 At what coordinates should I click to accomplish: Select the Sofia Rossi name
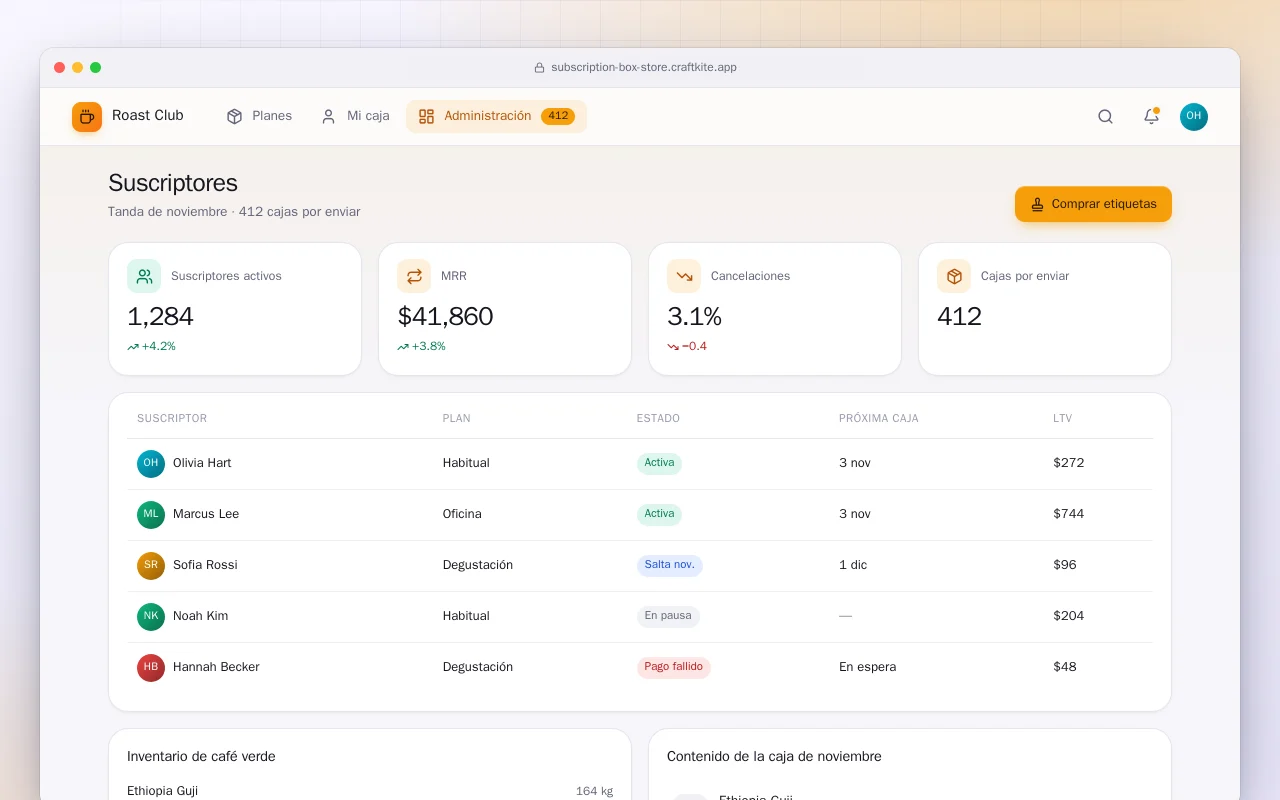click(x=205, y=565)
